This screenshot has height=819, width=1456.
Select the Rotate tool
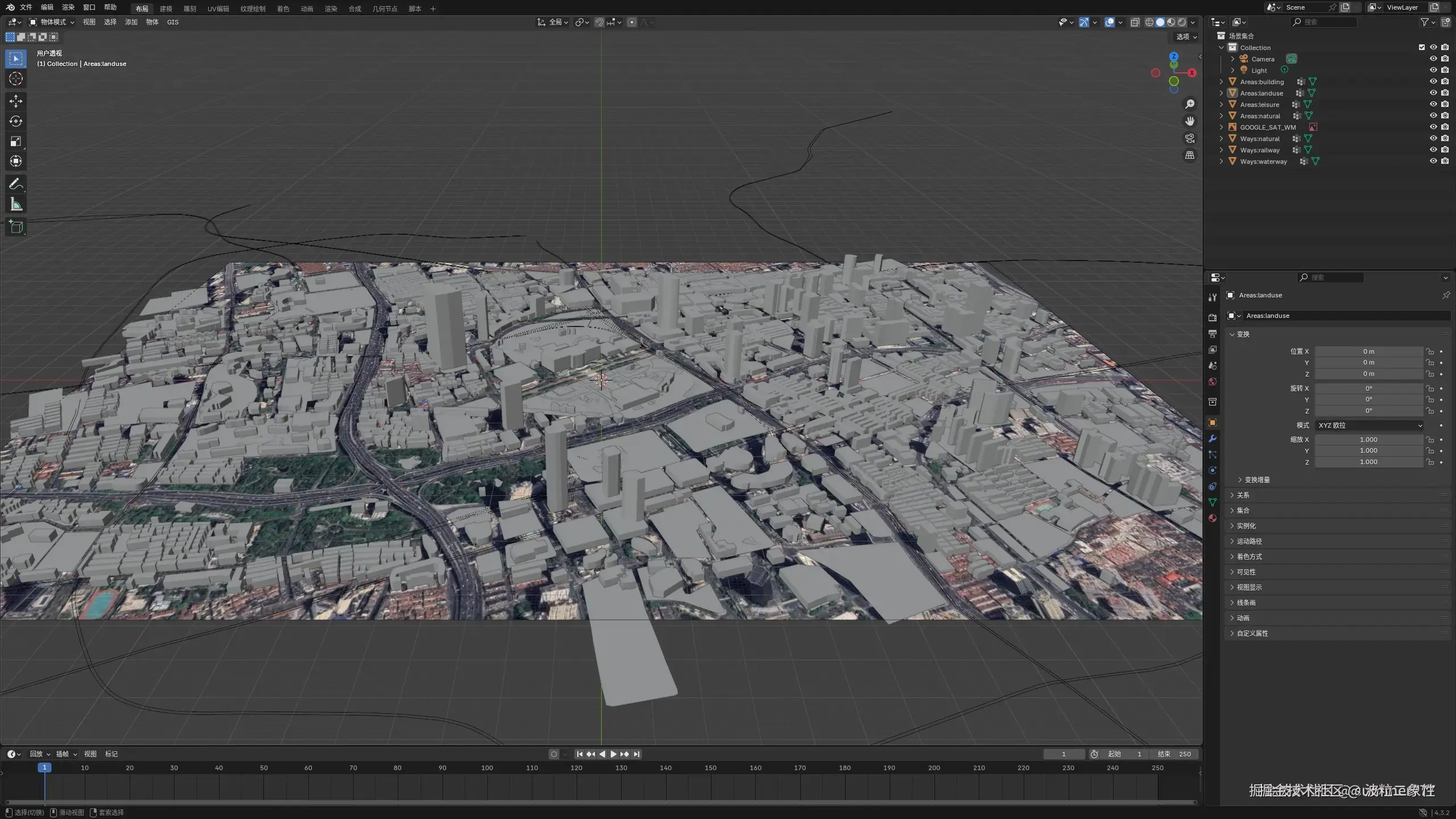[16, 121]
